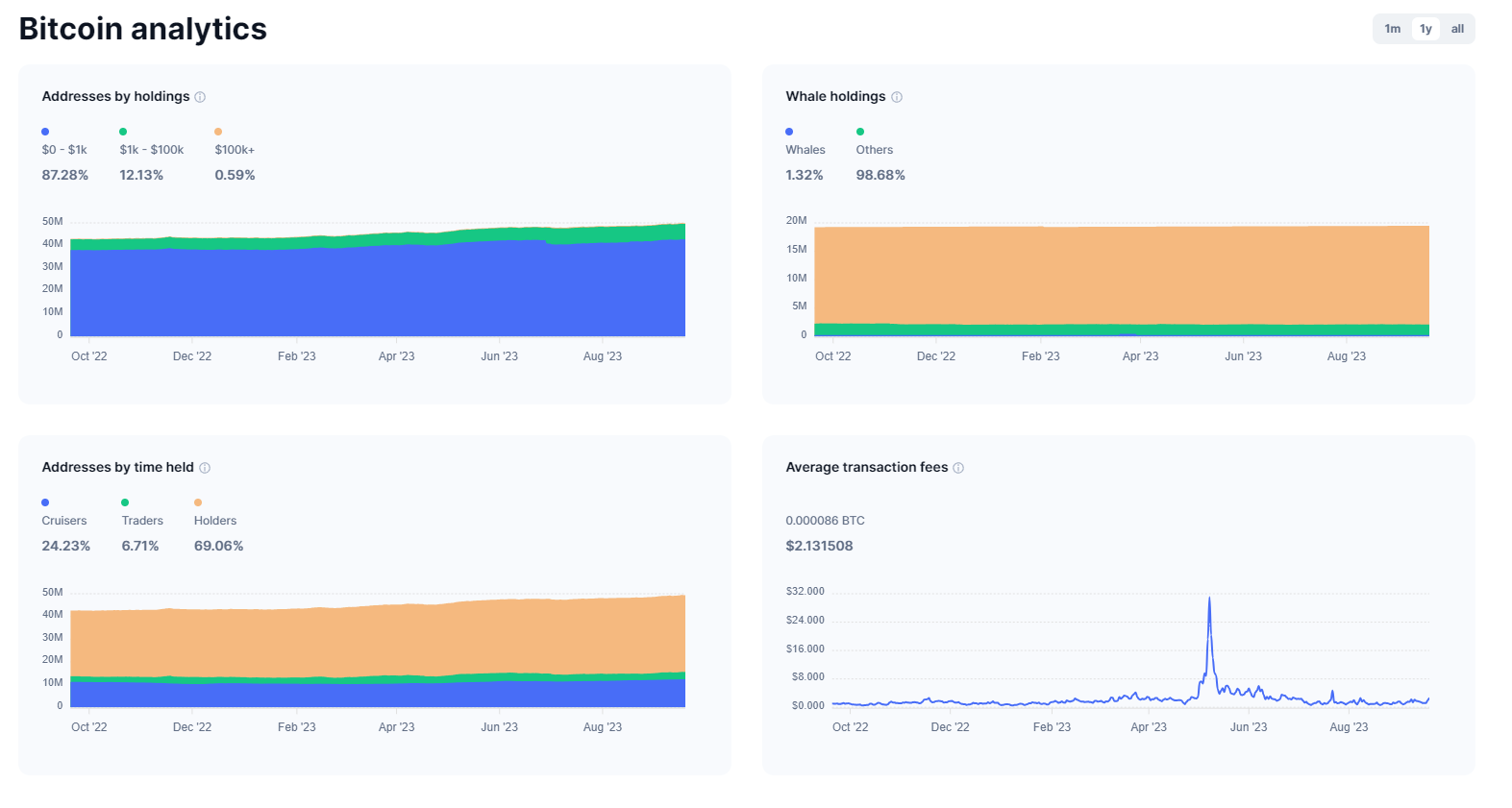Click the Bitcoin analytics heading
This screenshot has height=808, width=1512.
[x=143, y=29]
